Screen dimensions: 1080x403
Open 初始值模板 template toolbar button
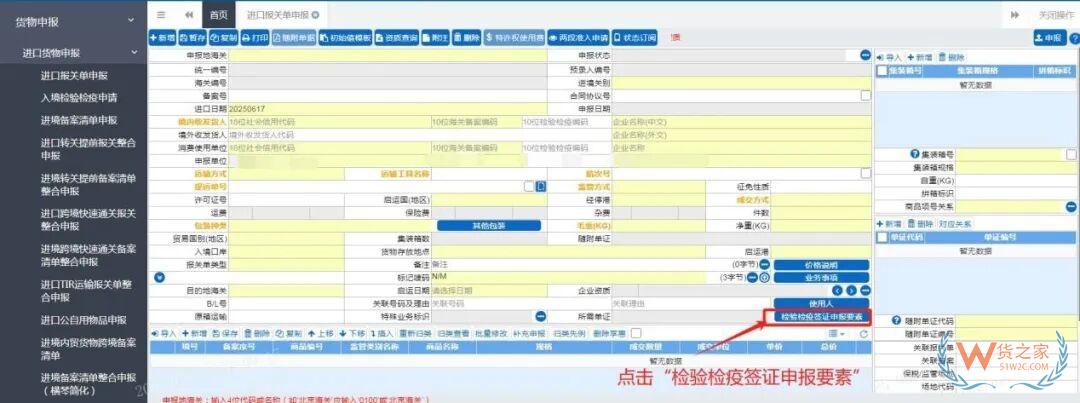click(x=346, y=38)
